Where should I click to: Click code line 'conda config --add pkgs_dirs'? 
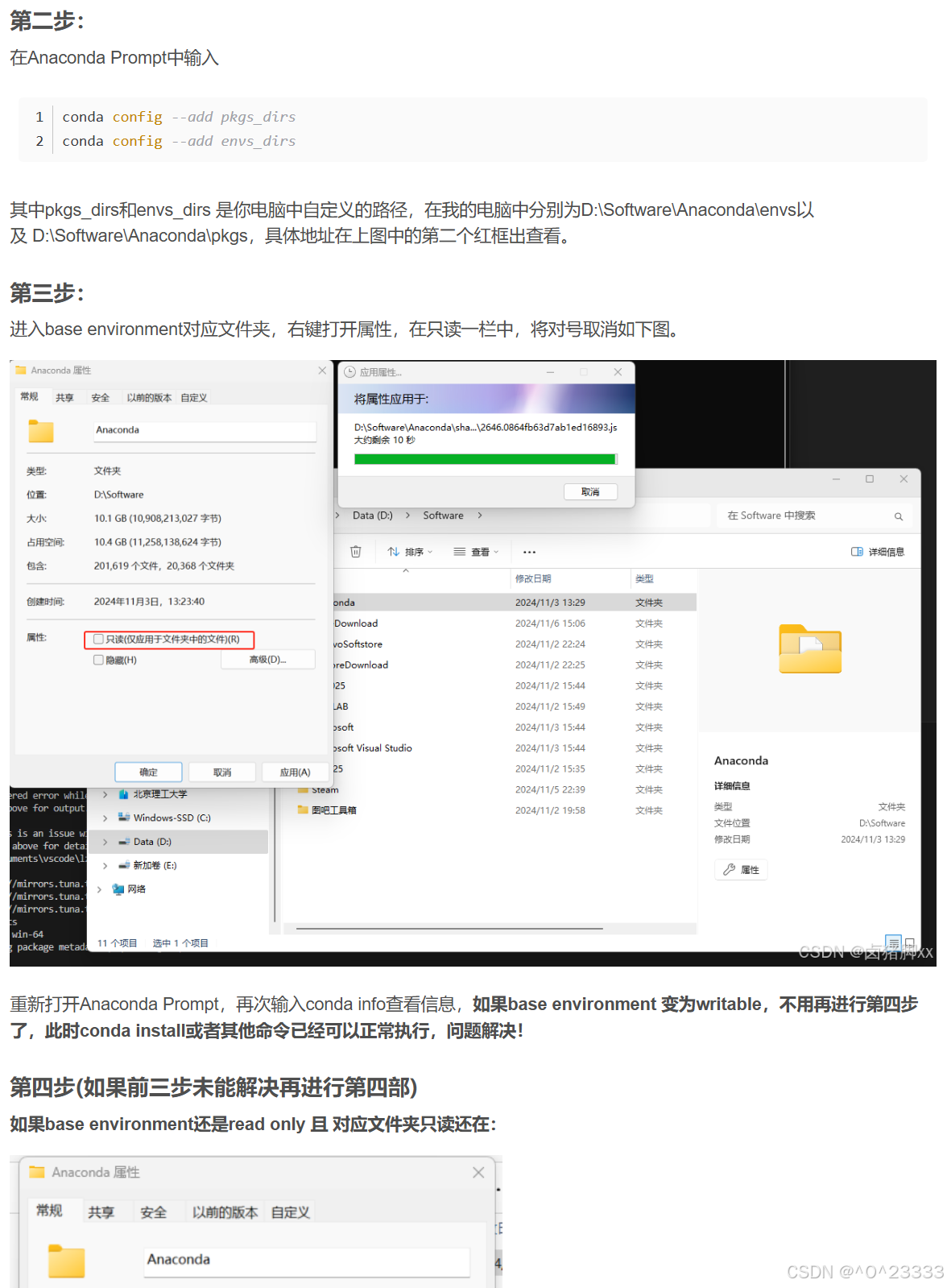pos(179,117)
